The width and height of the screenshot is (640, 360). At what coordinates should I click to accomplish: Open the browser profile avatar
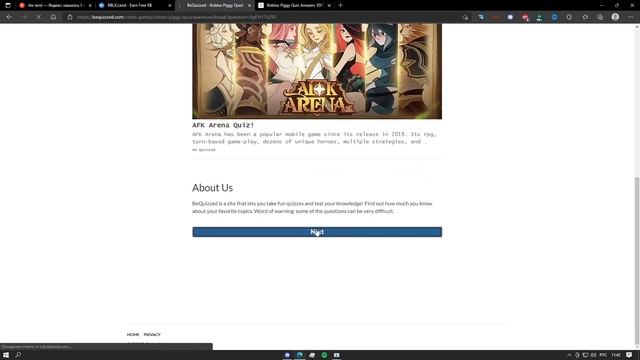615,17
